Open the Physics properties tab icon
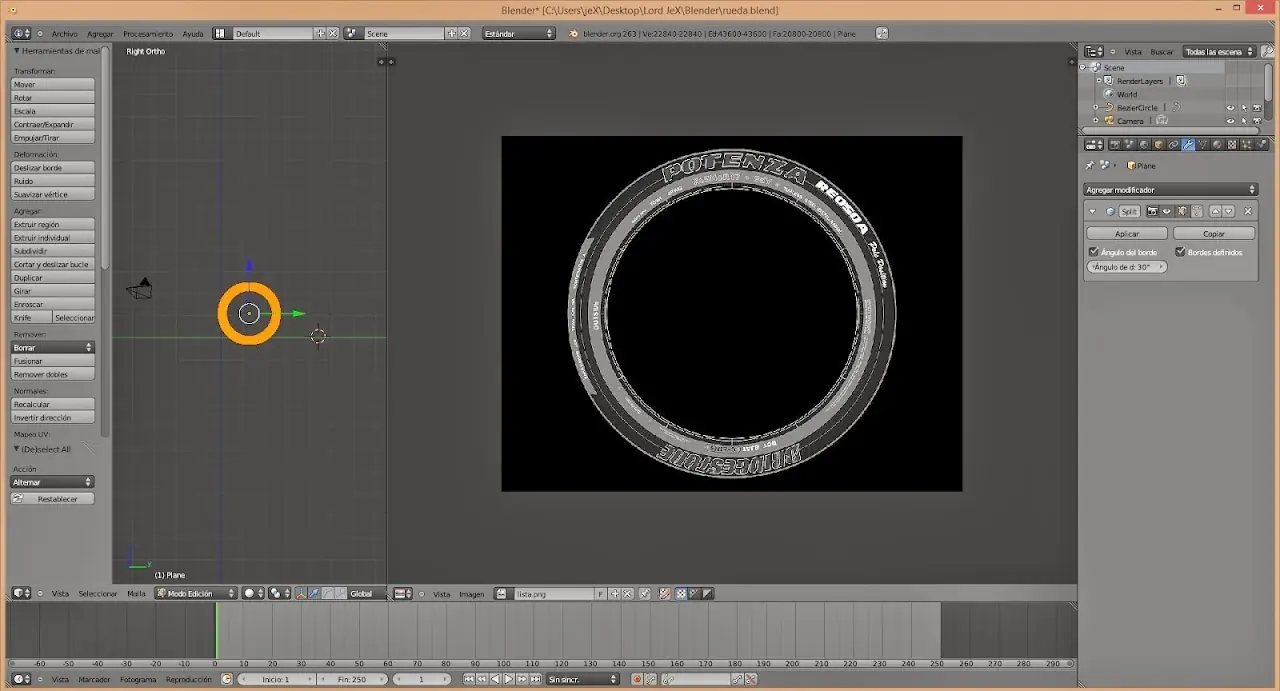Screen dimensions: 1280x691 pyautogui.click(x=1262, y=145)
